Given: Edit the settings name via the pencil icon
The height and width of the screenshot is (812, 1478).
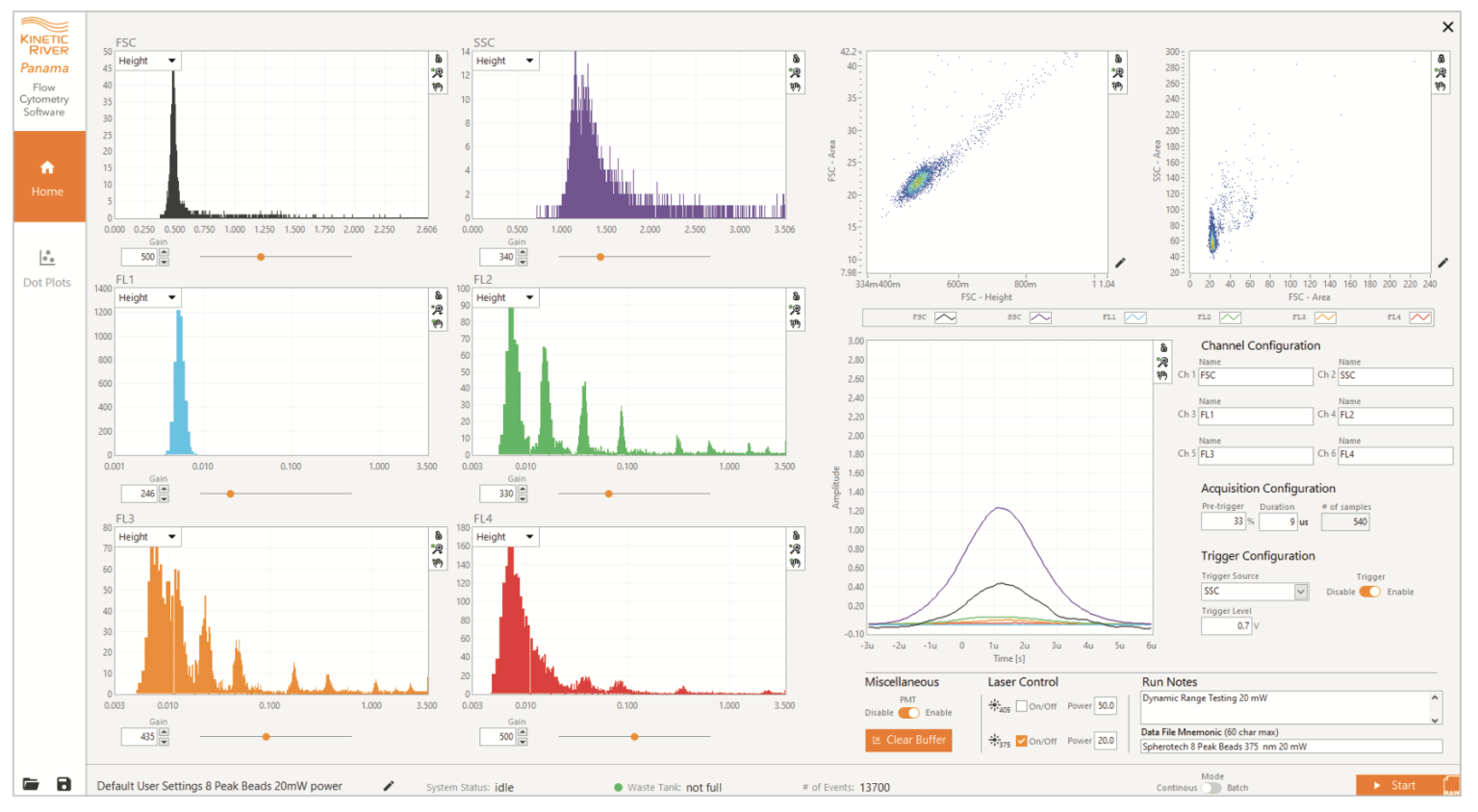Looking at the screenshot, I should pyautogui.click(x=389, y=786).
